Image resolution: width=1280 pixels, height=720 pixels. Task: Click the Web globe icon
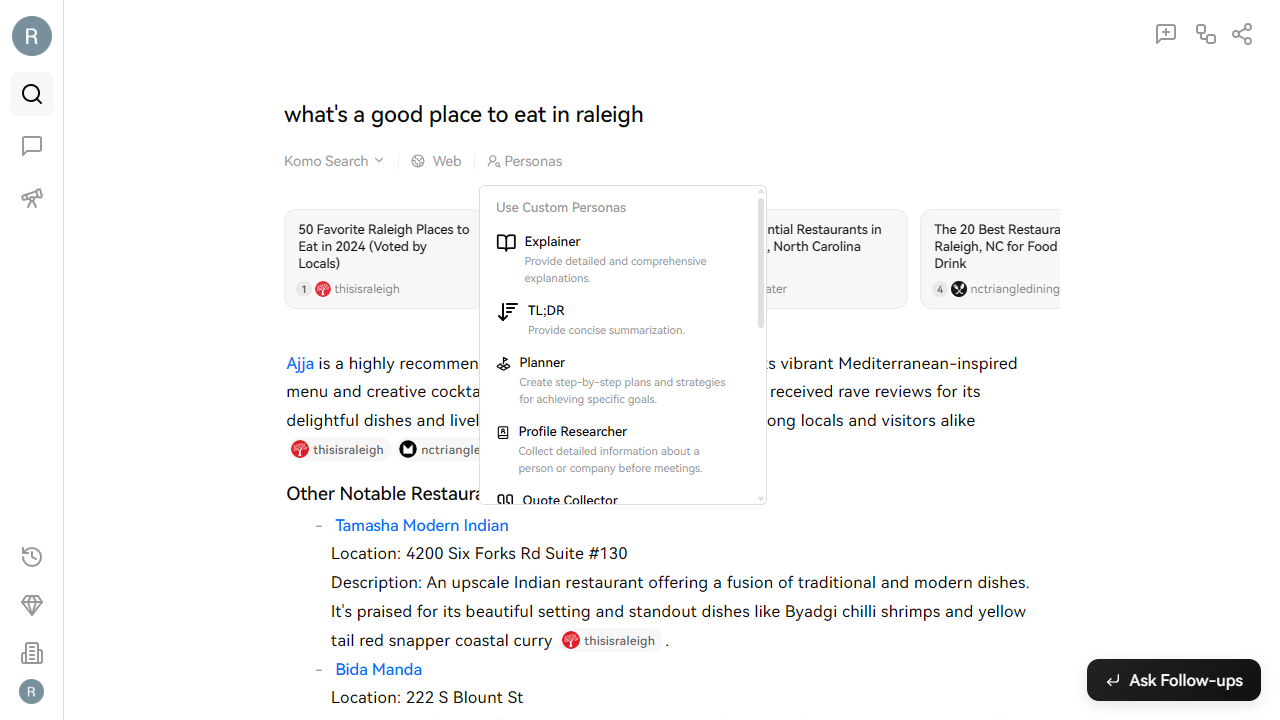pos(418,161)
